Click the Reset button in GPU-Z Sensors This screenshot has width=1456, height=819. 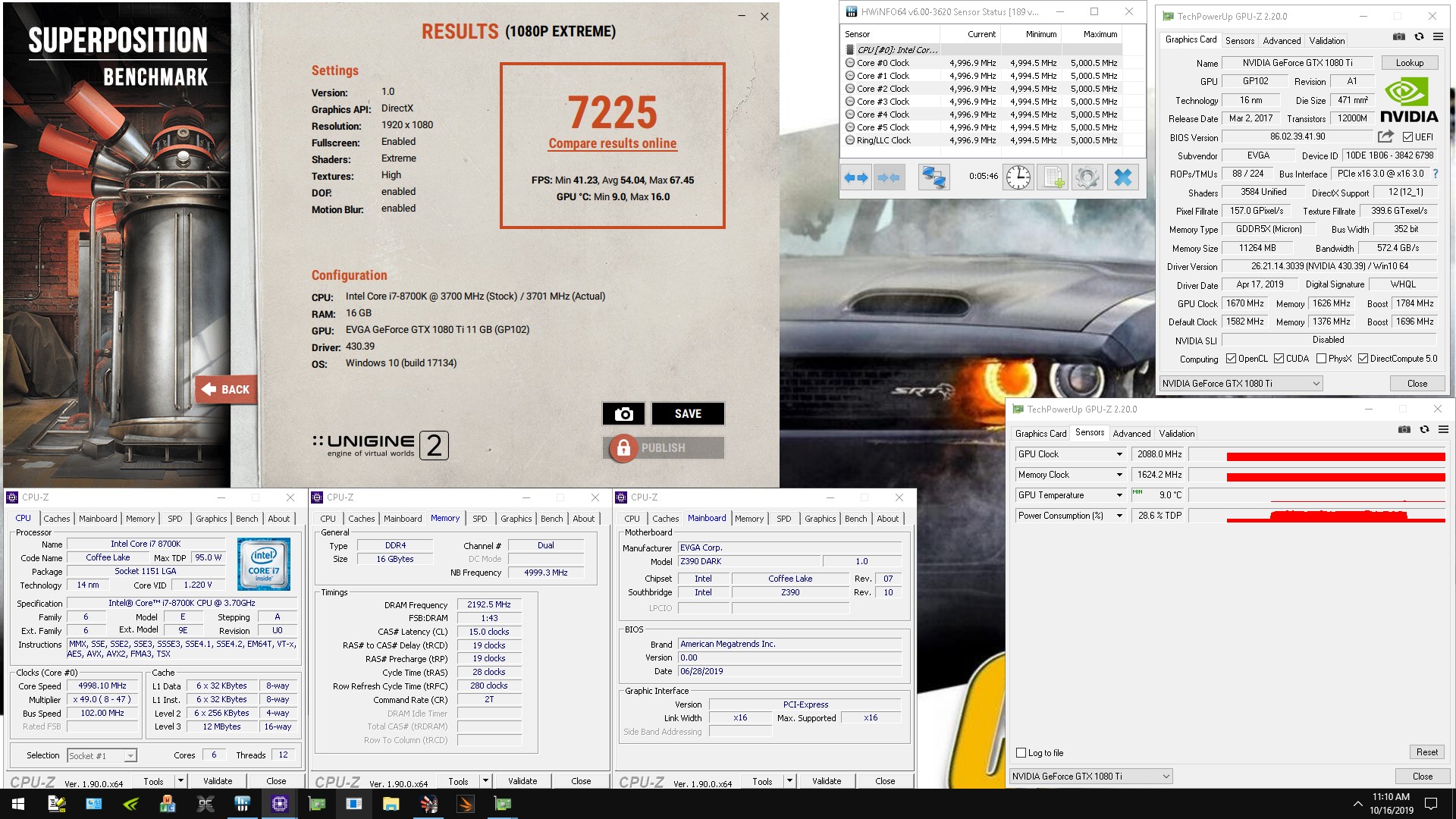tap(1426, 752)
